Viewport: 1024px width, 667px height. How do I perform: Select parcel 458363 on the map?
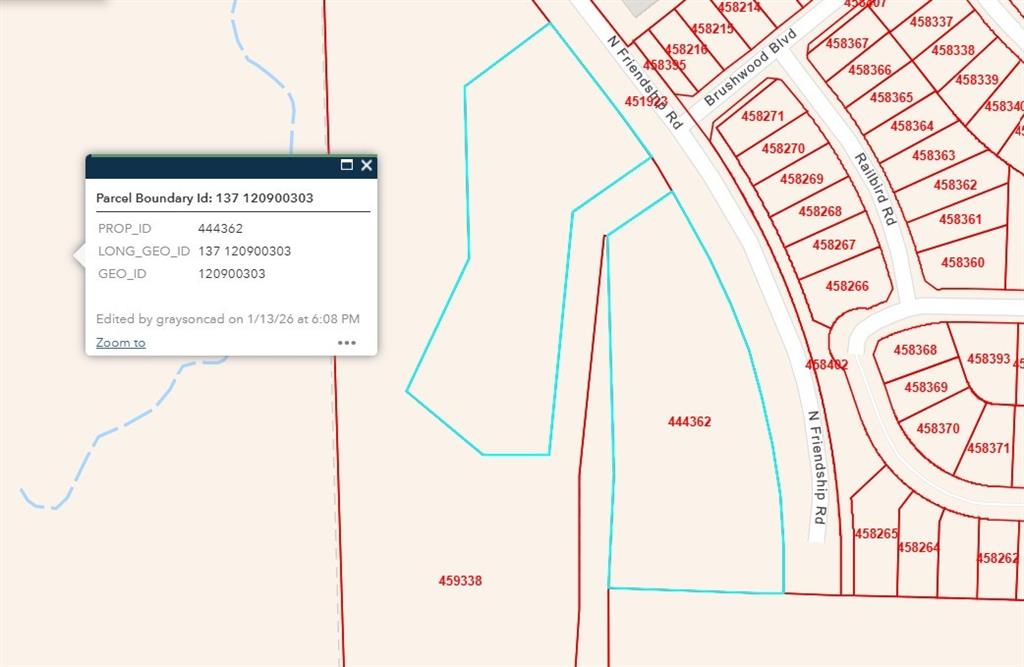click(933, 156)
